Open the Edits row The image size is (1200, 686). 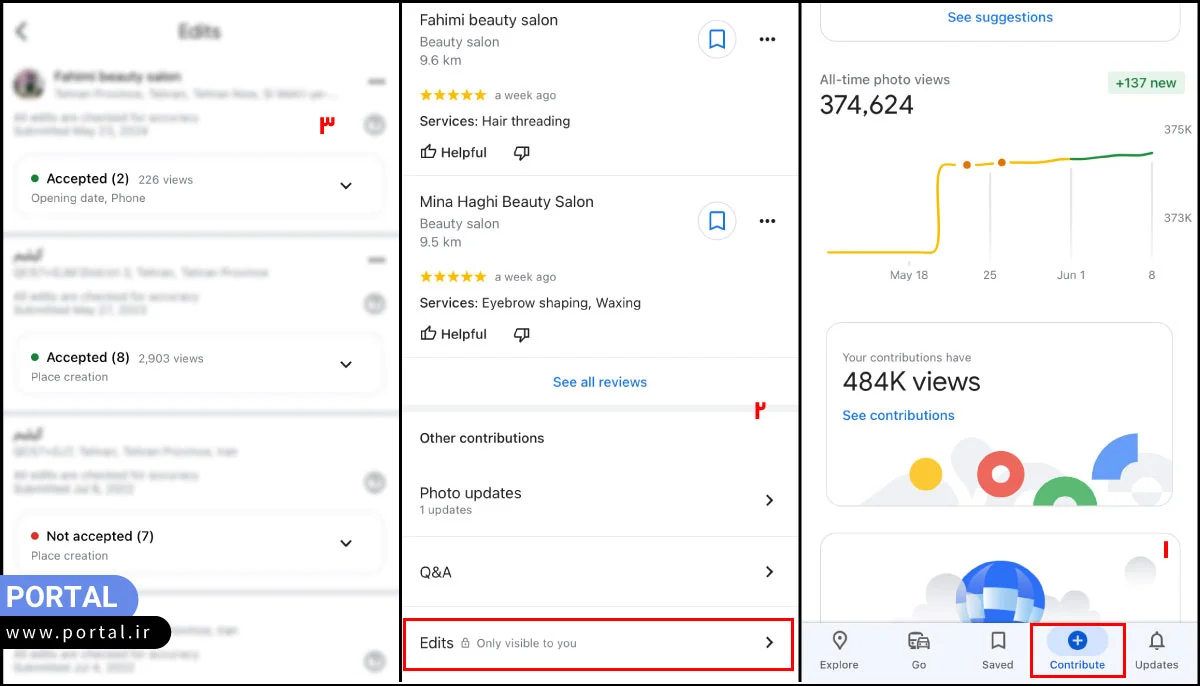[598, 643]
